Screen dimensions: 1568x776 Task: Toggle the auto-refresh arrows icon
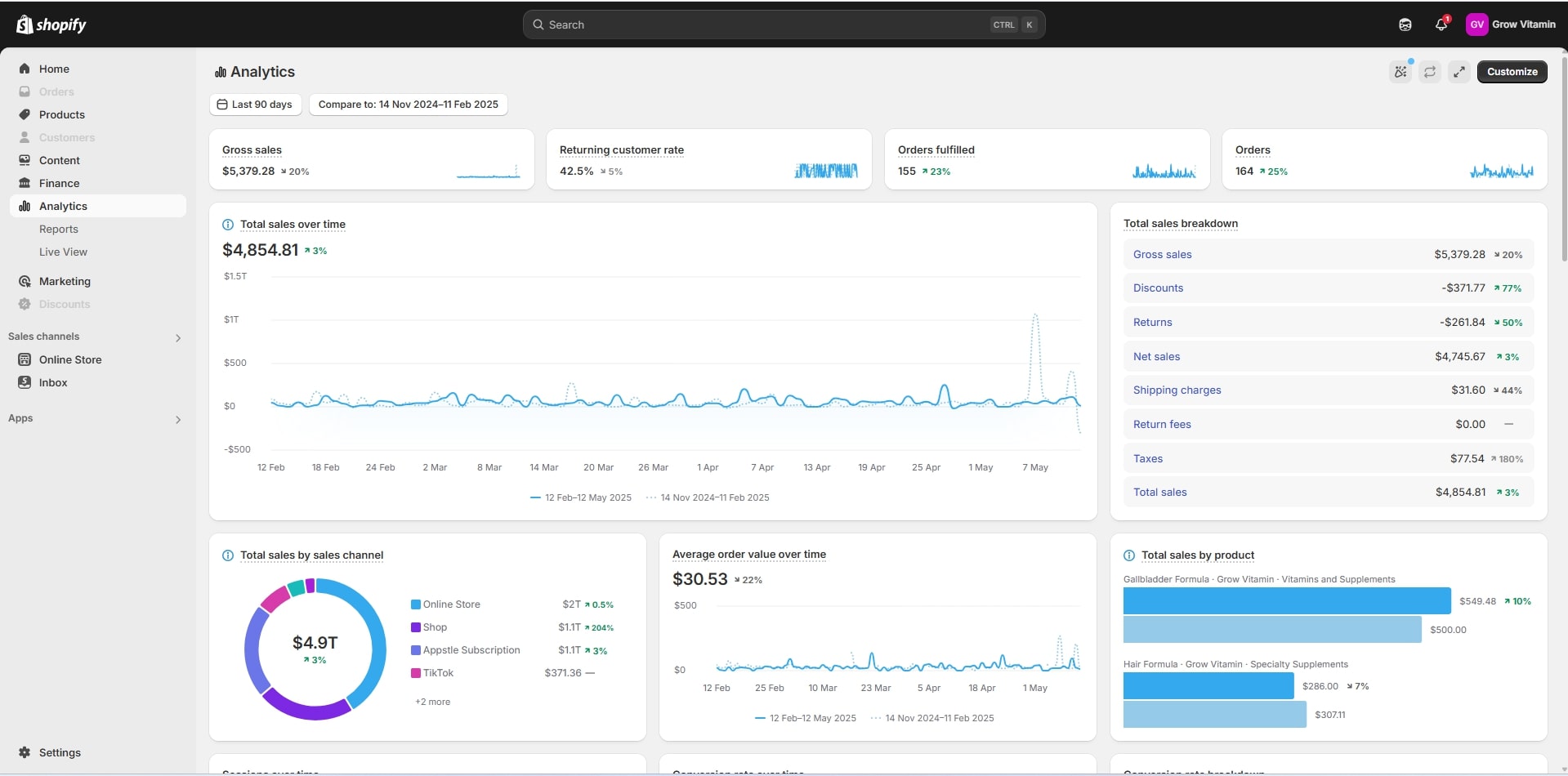[1430, 72]
